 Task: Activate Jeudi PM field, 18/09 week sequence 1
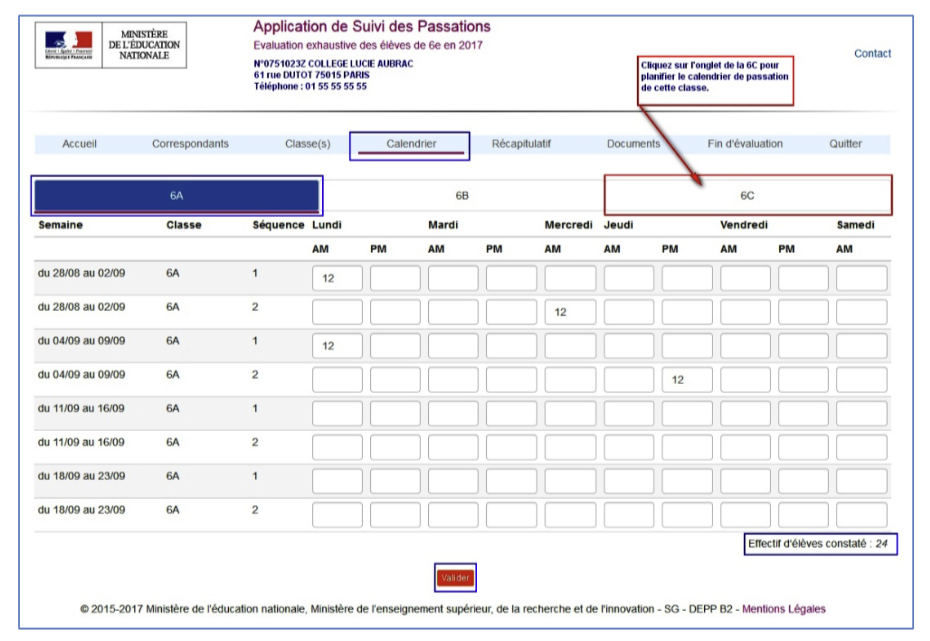687,481
